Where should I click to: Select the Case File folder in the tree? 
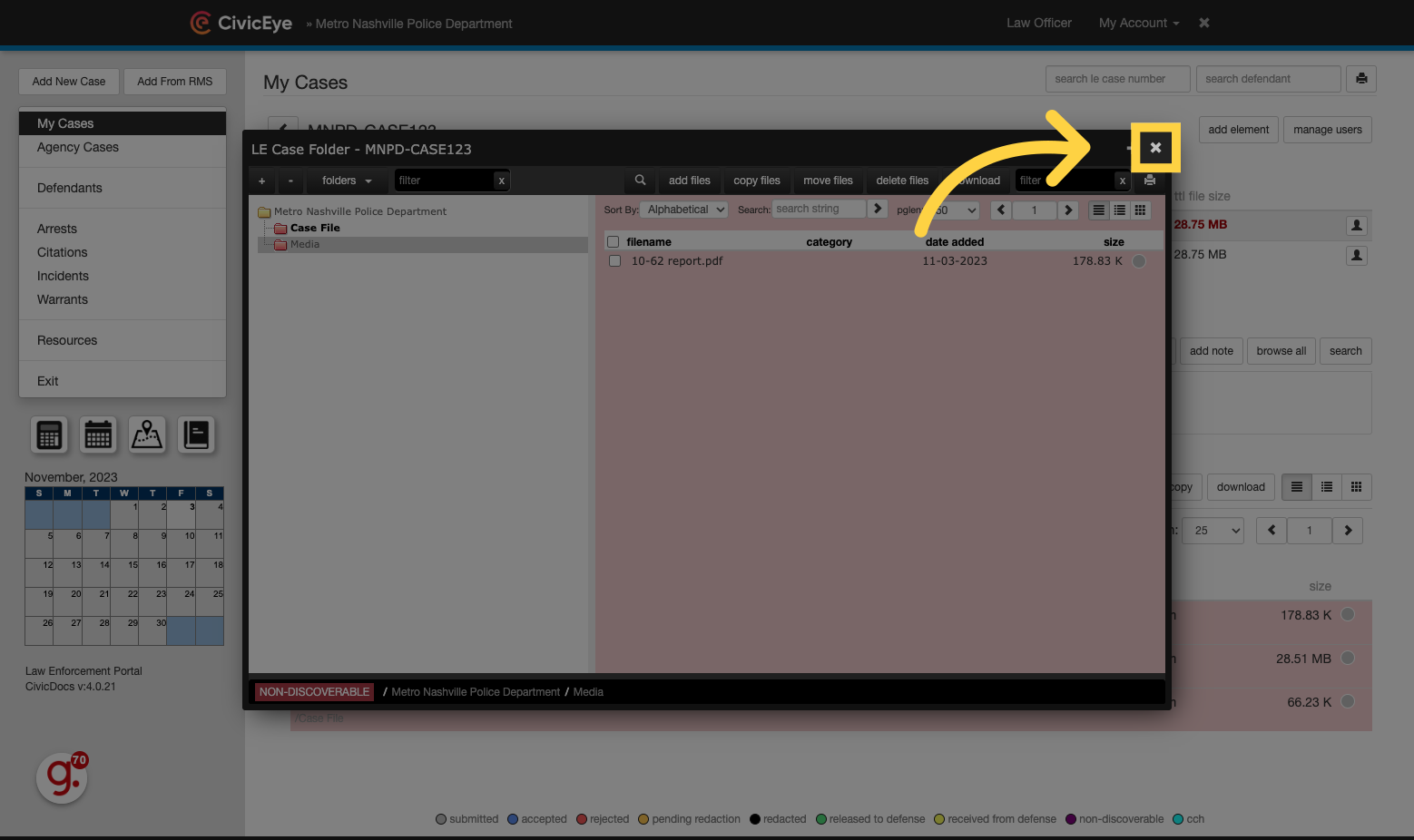(315, 228)
